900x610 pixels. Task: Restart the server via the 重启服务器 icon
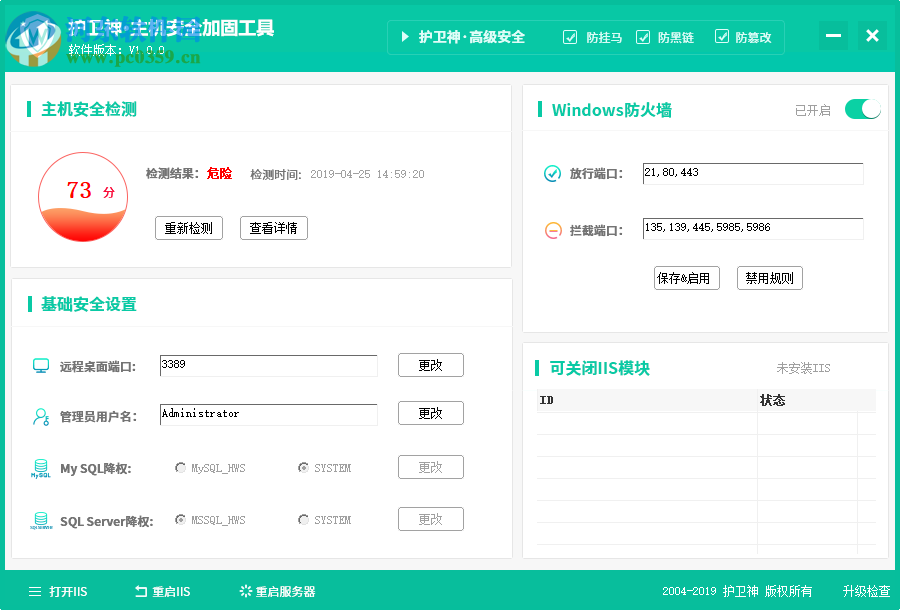pos(245,591)
